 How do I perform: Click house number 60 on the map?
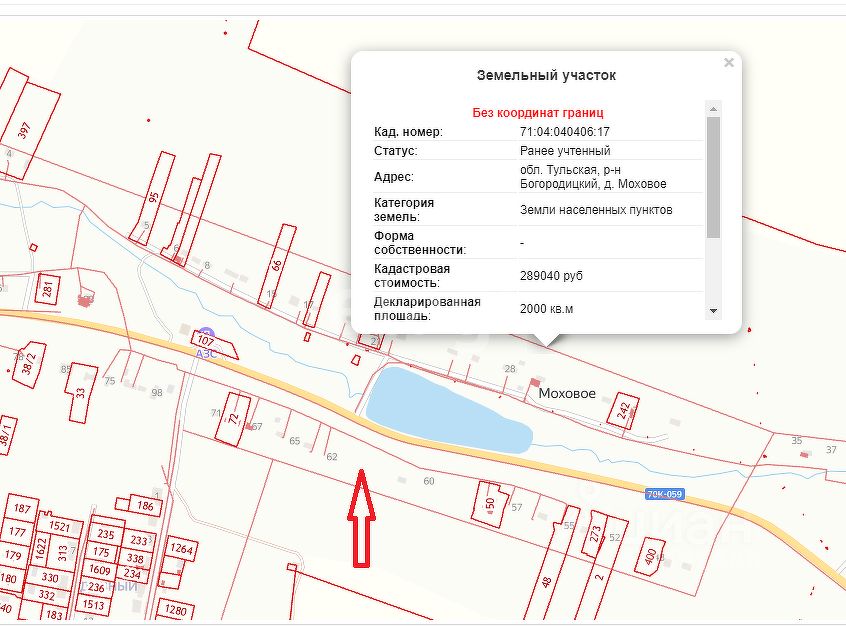coord(429,481)
